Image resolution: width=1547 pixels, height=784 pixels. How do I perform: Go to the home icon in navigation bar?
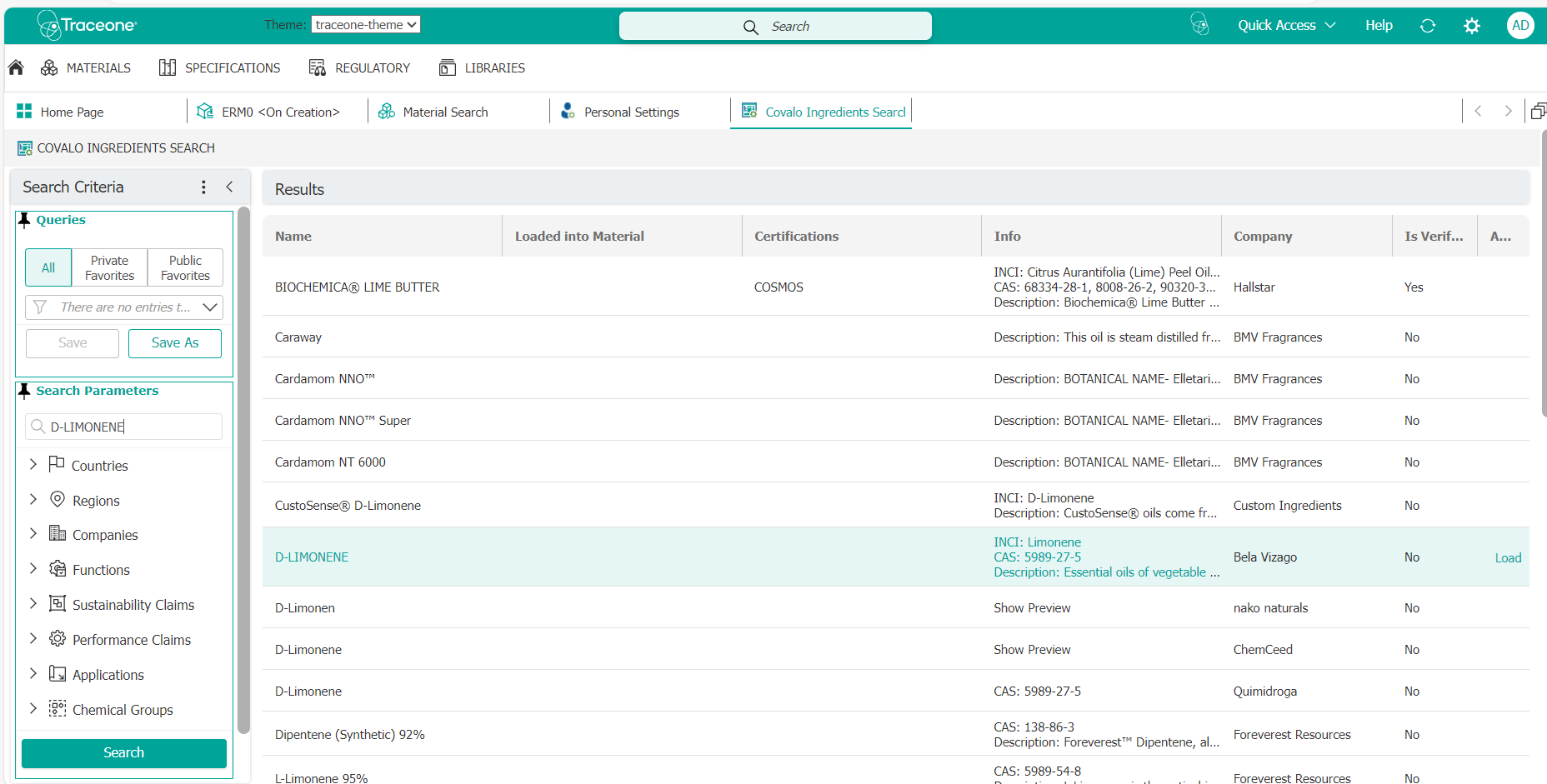(x=16, y=67)
